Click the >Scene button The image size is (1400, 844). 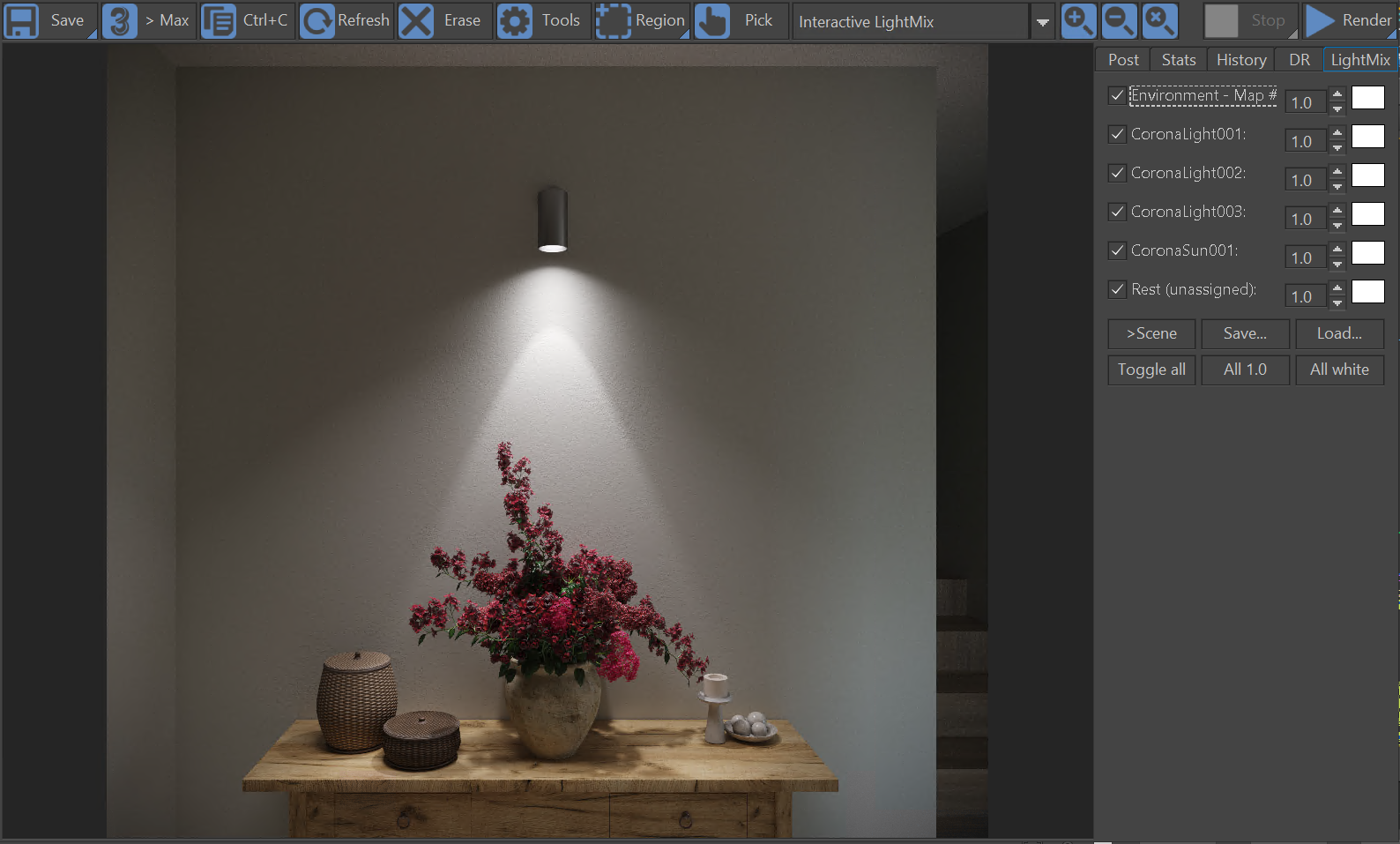1151,333
